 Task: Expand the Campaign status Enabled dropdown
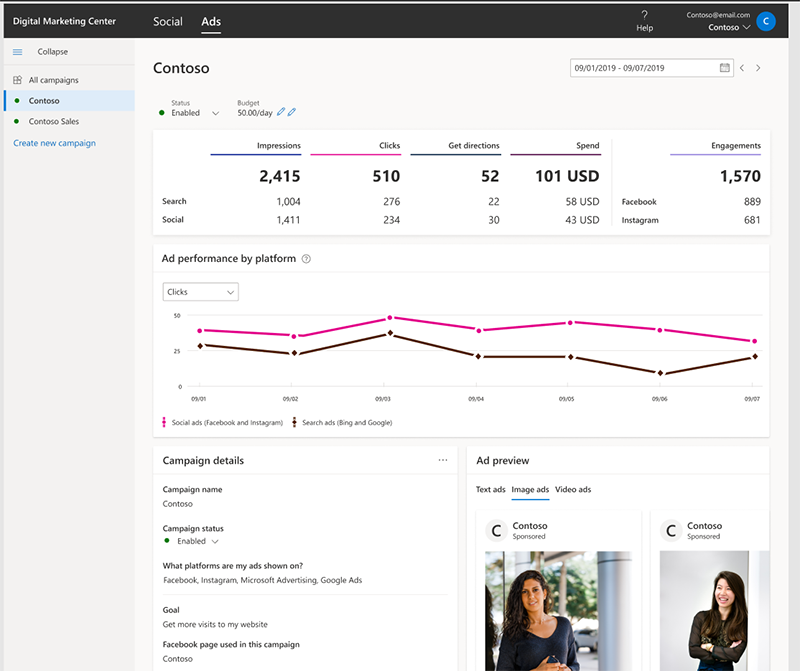[215, 541]
